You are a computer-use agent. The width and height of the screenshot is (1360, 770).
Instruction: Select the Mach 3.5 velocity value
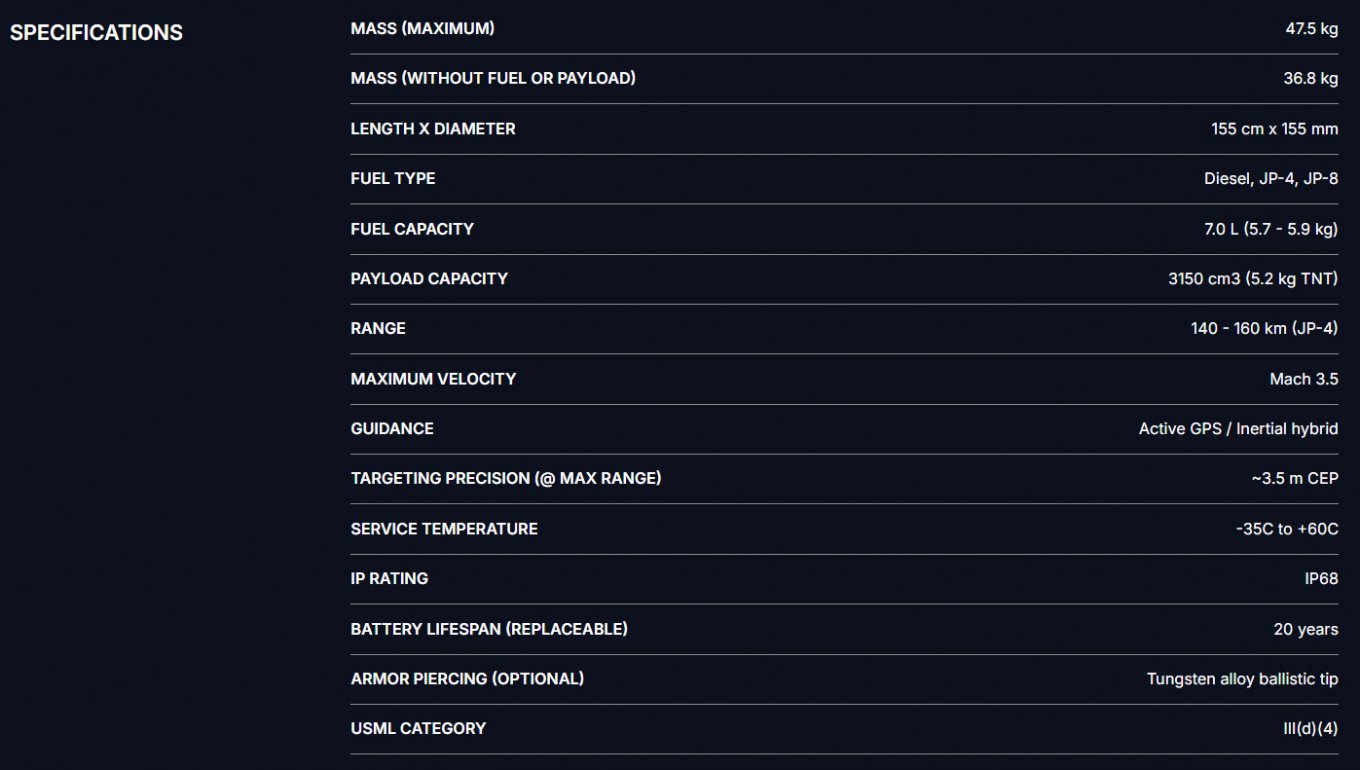pos(1303,379)
